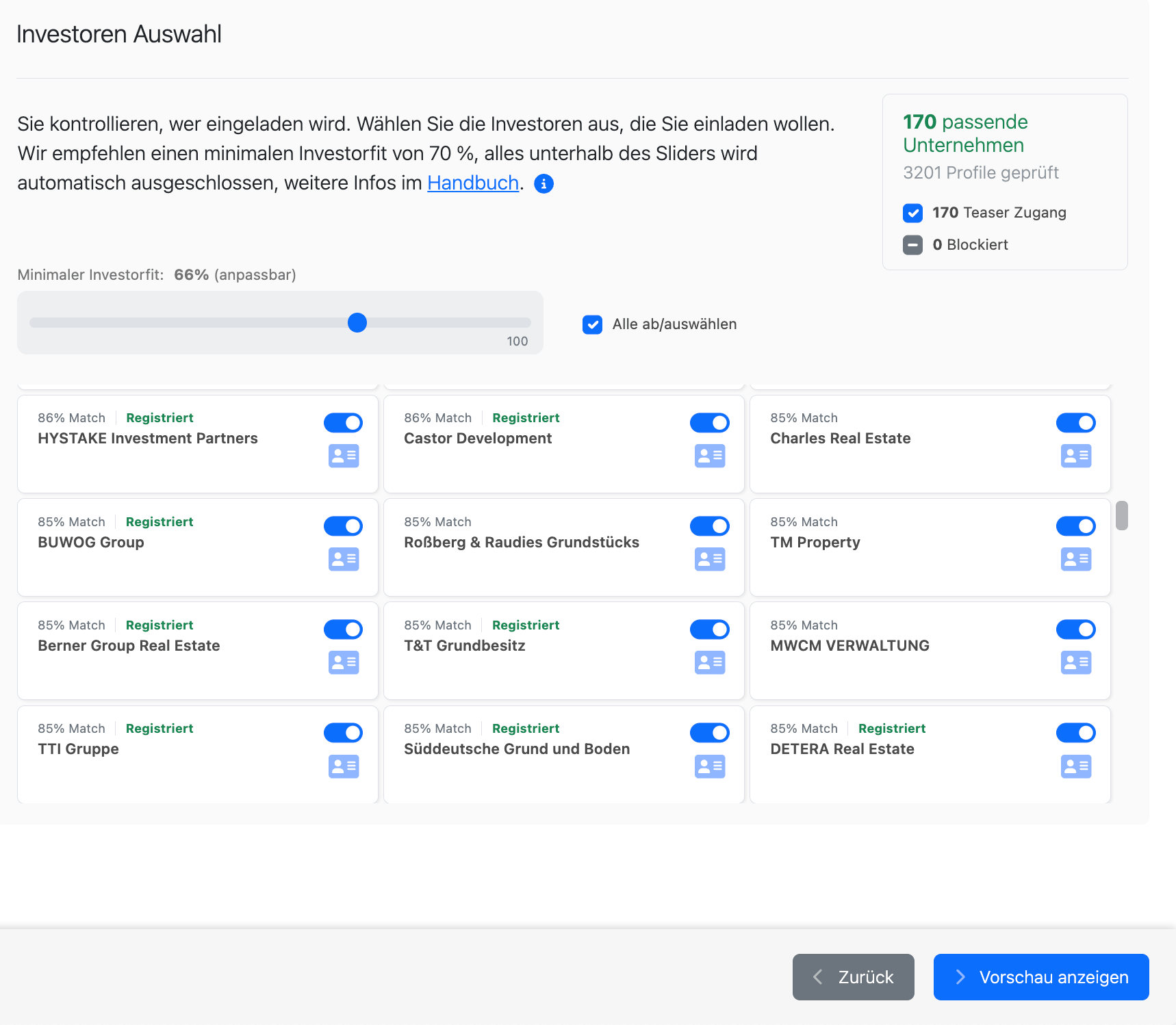This screenshot has width=1176, height=1025.
Task: Turn off Berner Group Real Estate switch
Action: point(343,630)
